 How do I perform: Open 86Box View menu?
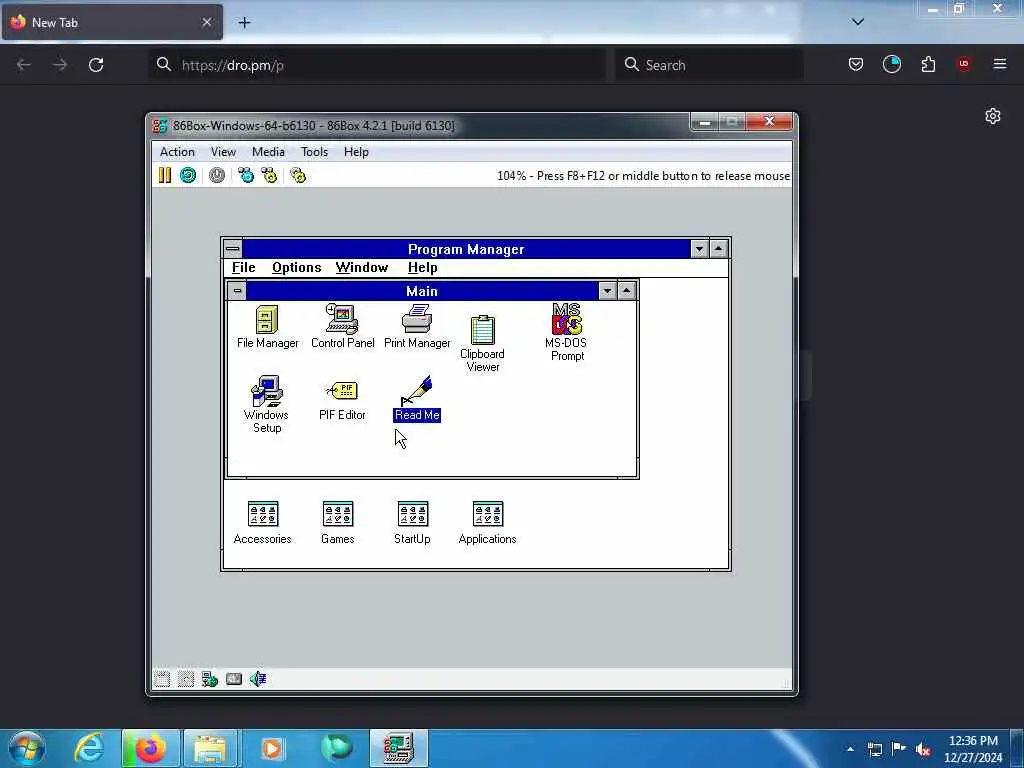(x=223, y=152)
